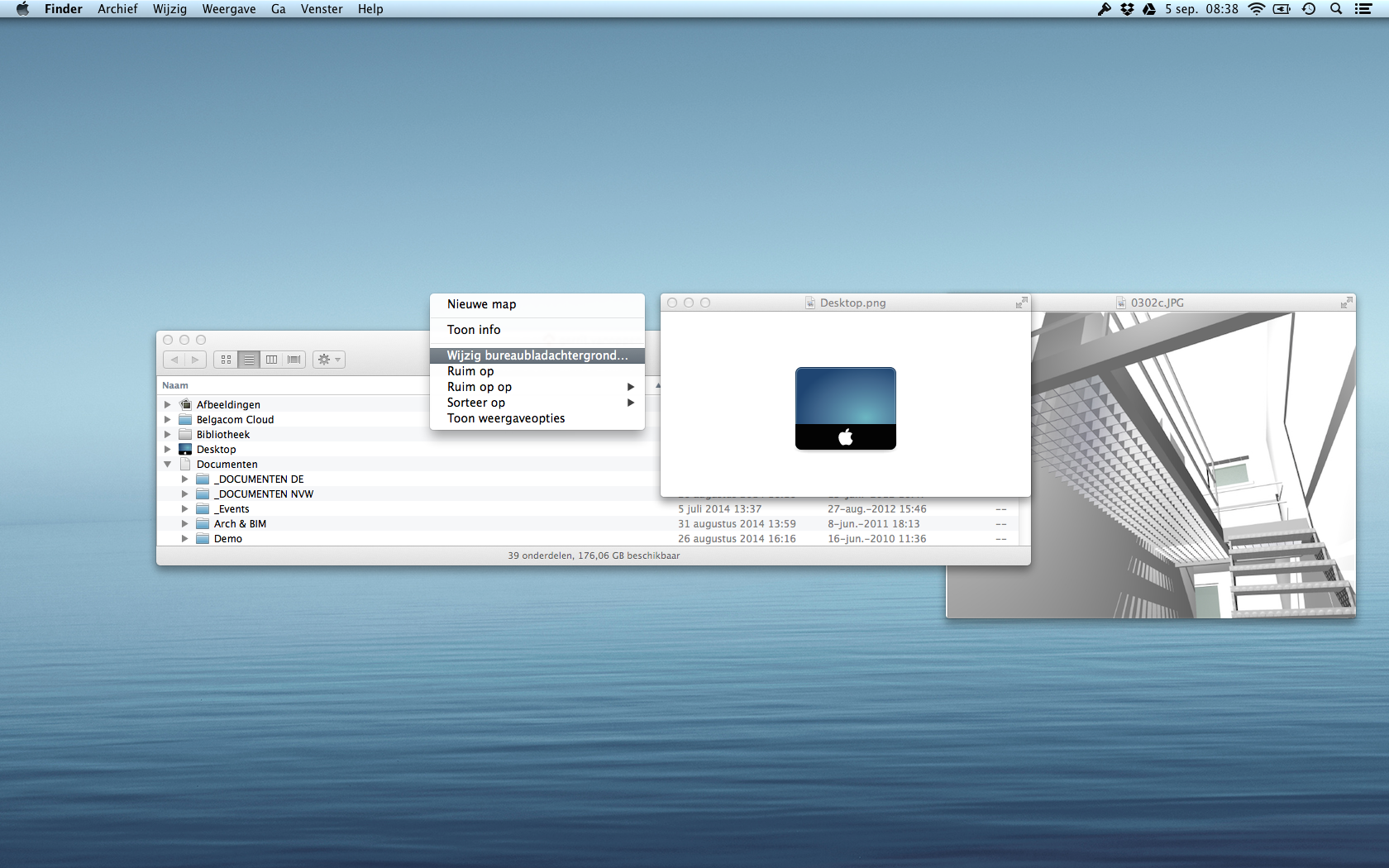
Task: Open the Weergave menu
Action: pos(228,9)
